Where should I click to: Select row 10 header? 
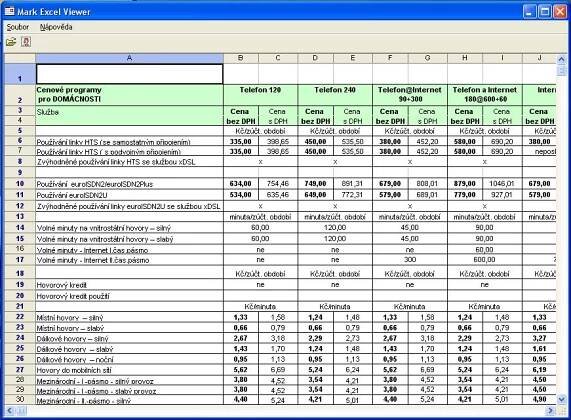[20, 184]
